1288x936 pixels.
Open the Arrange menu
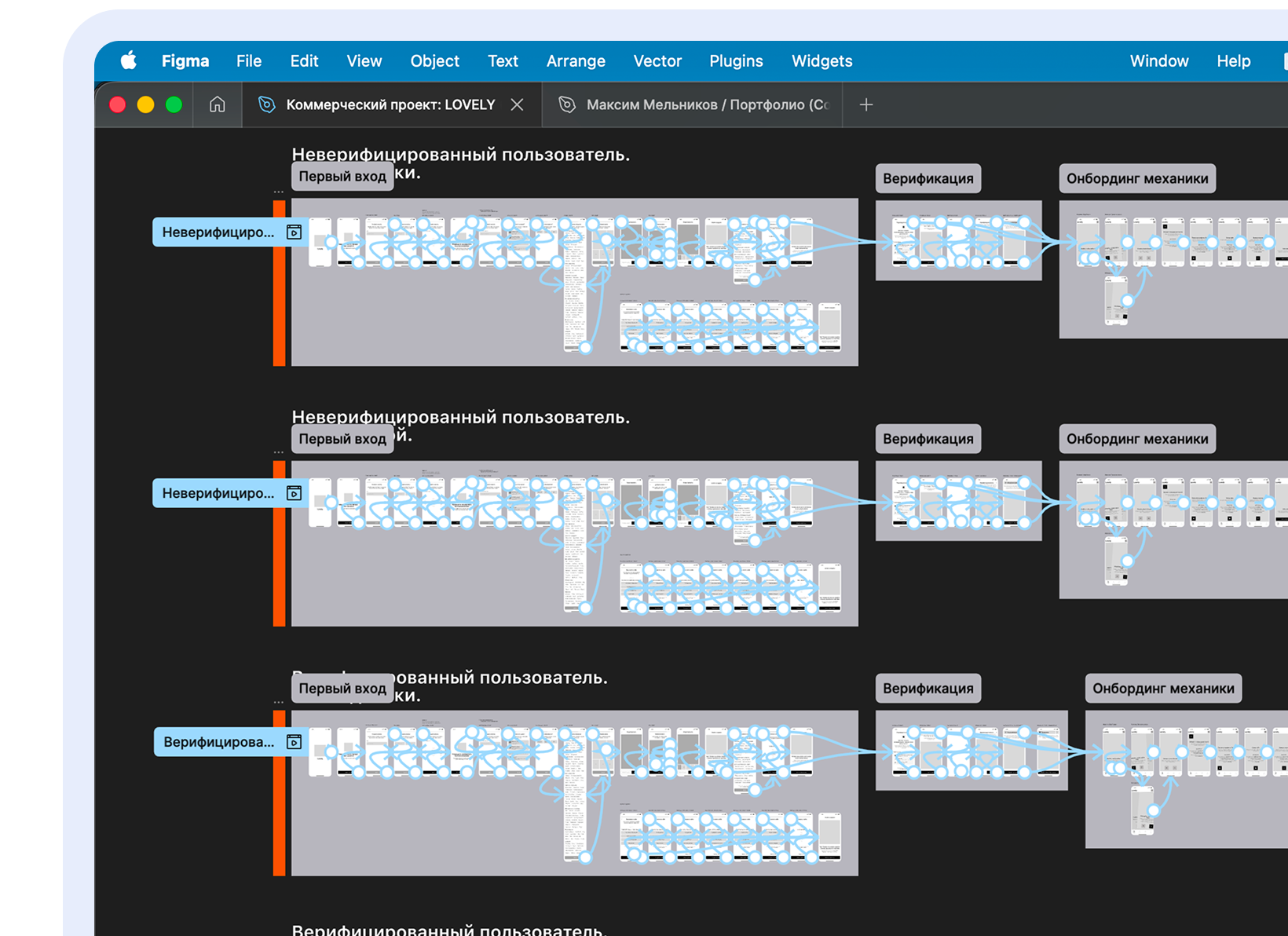click(x=575, y=61)
